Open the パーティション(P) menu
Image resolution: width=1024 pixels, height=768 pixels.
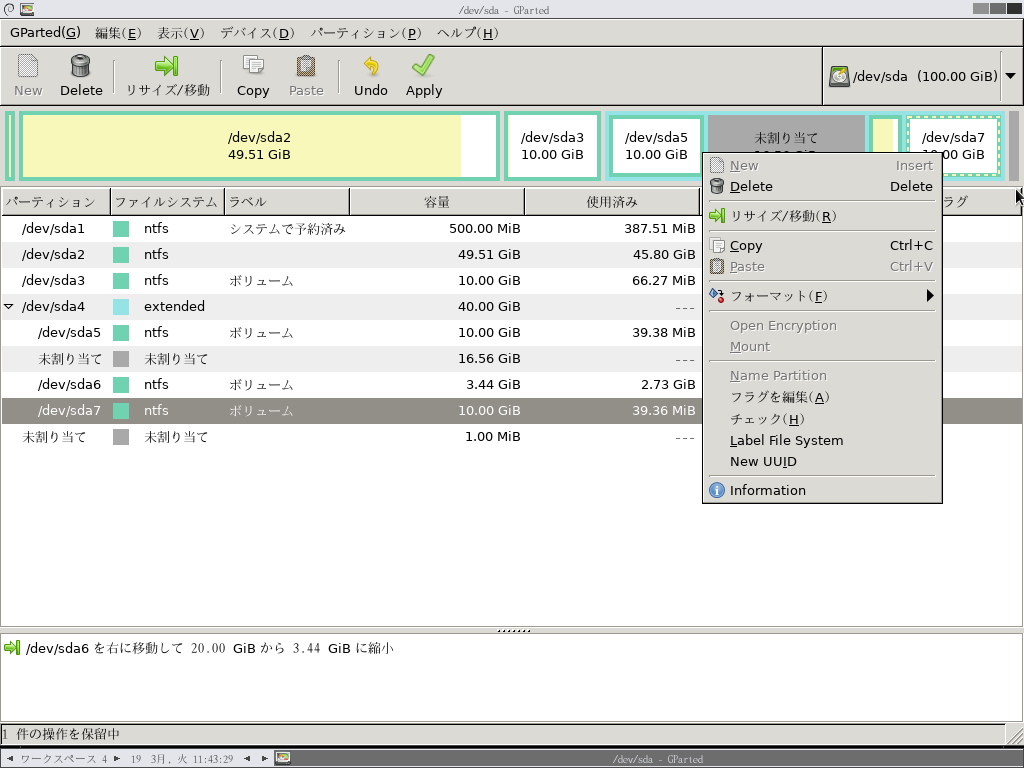coord(366,33)
